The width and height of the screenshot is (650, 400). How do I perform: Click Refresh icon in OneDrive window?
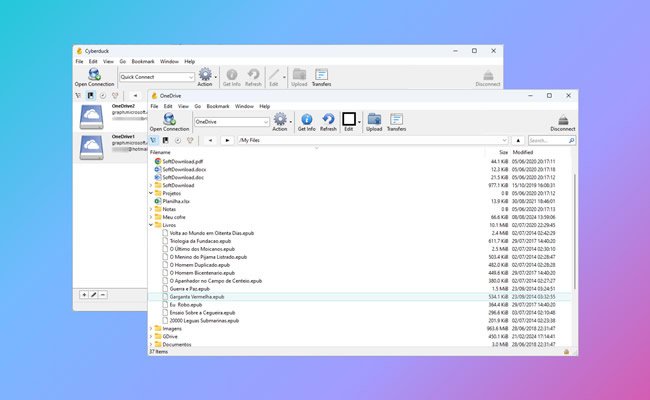(328, 119)
